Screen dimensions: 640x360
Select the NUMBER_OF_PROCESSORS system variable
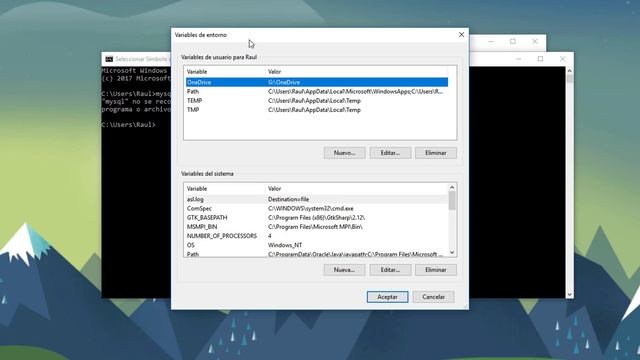pyautogui.click(x=317, y=236)
